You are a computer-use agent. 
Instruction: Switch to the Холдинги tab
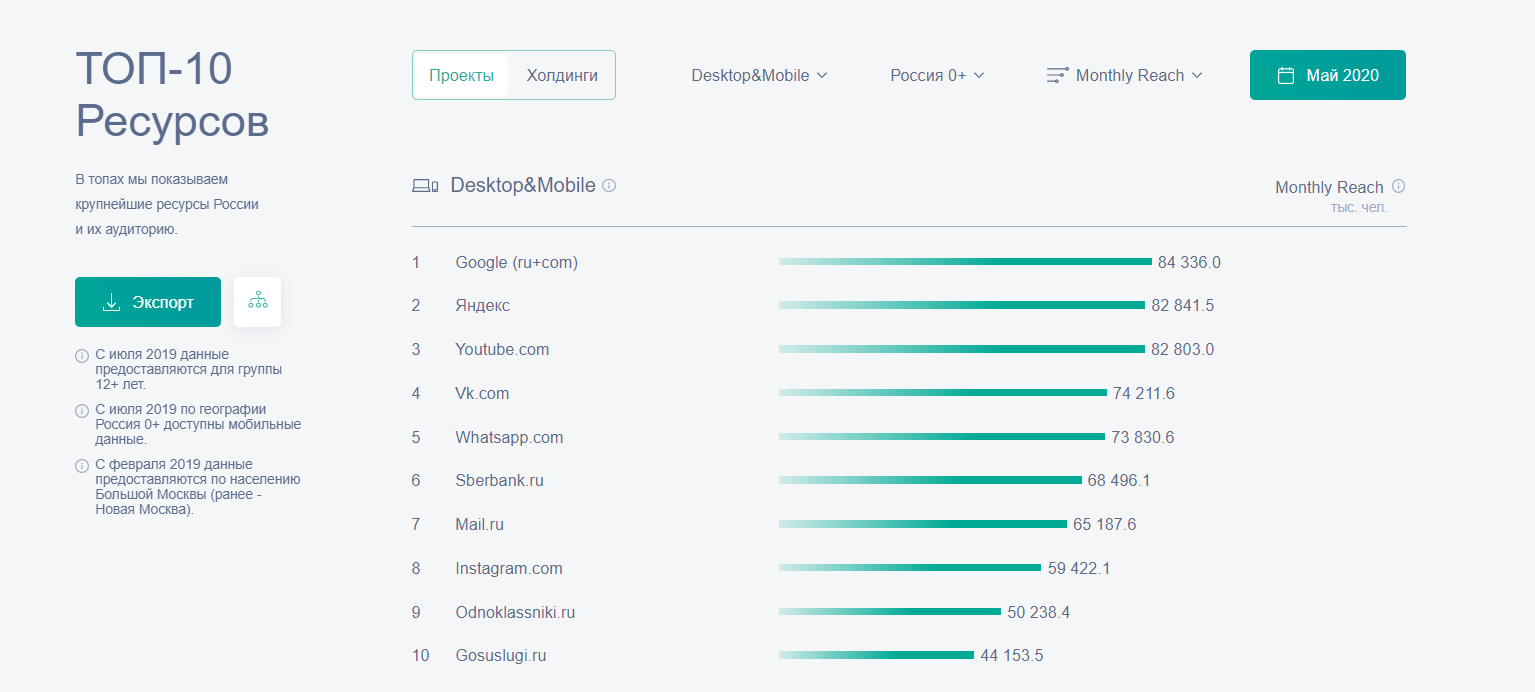(562, 75)
